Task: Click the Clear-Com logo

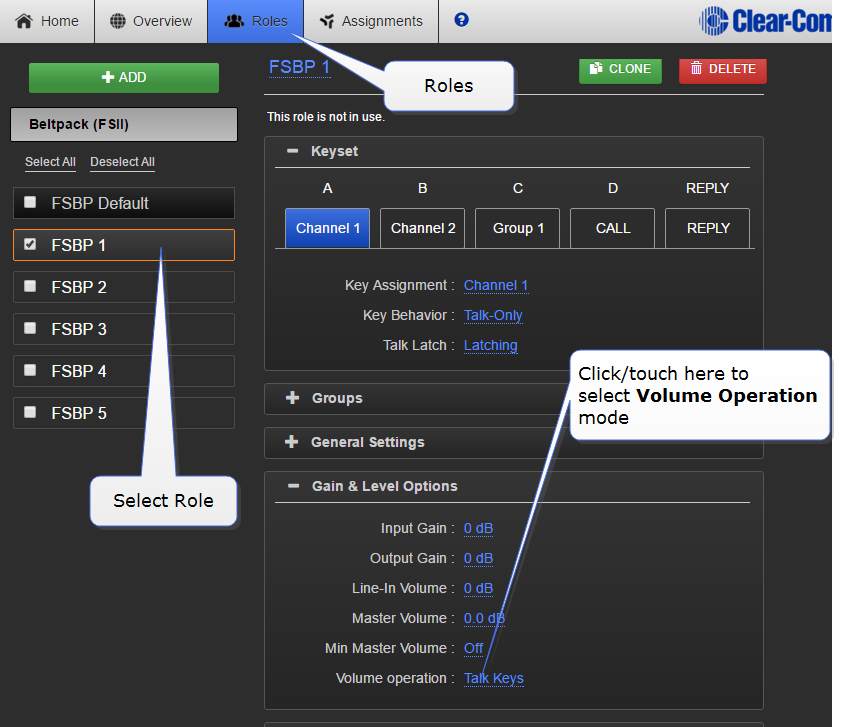Action: click(x=765, y=20)
